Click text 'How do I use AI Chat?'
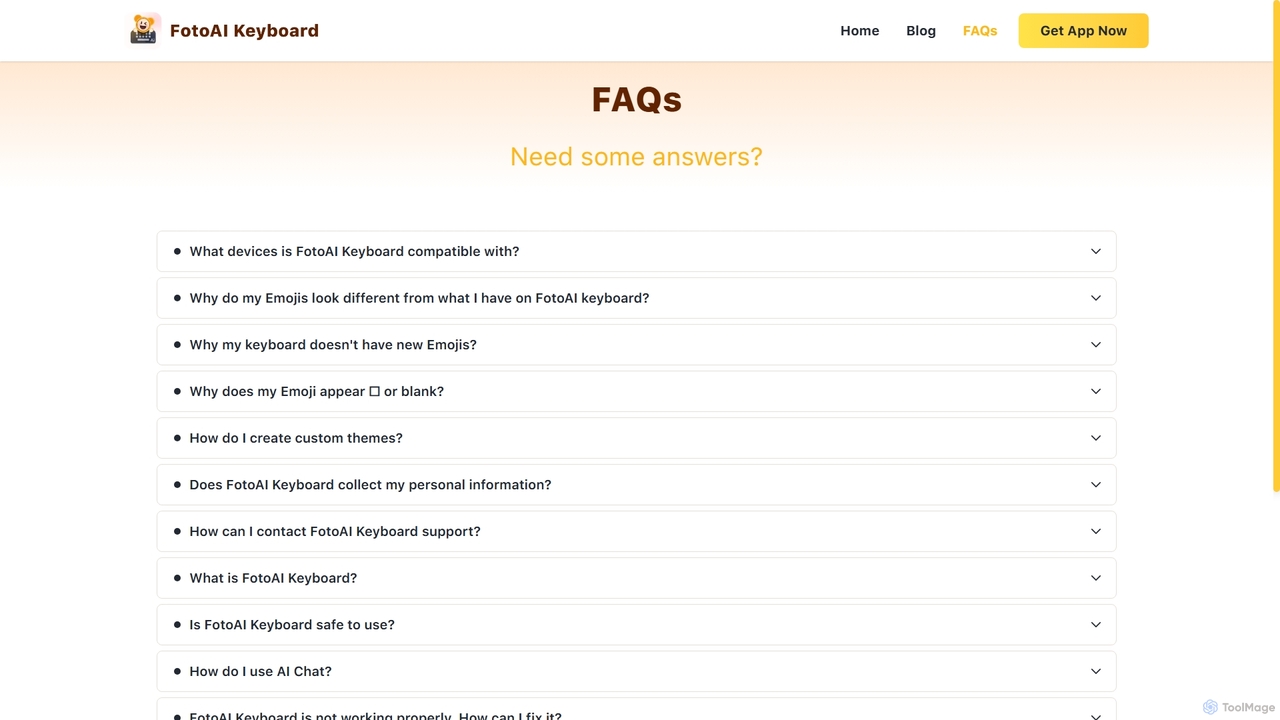The image size is (1280, 720). [260, 671]
